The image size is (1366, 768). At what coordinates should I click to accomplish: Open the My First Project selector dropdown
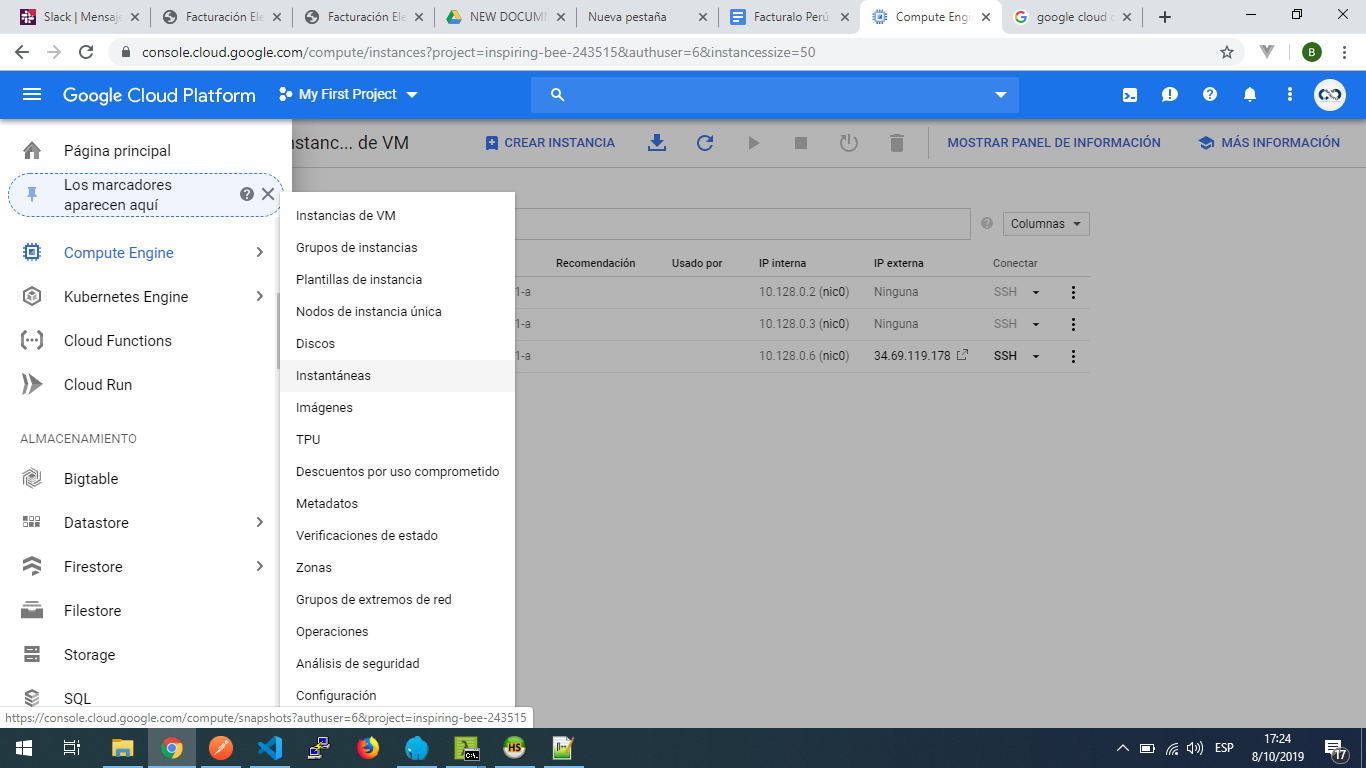pyautogui.click(x=348, y=94)
